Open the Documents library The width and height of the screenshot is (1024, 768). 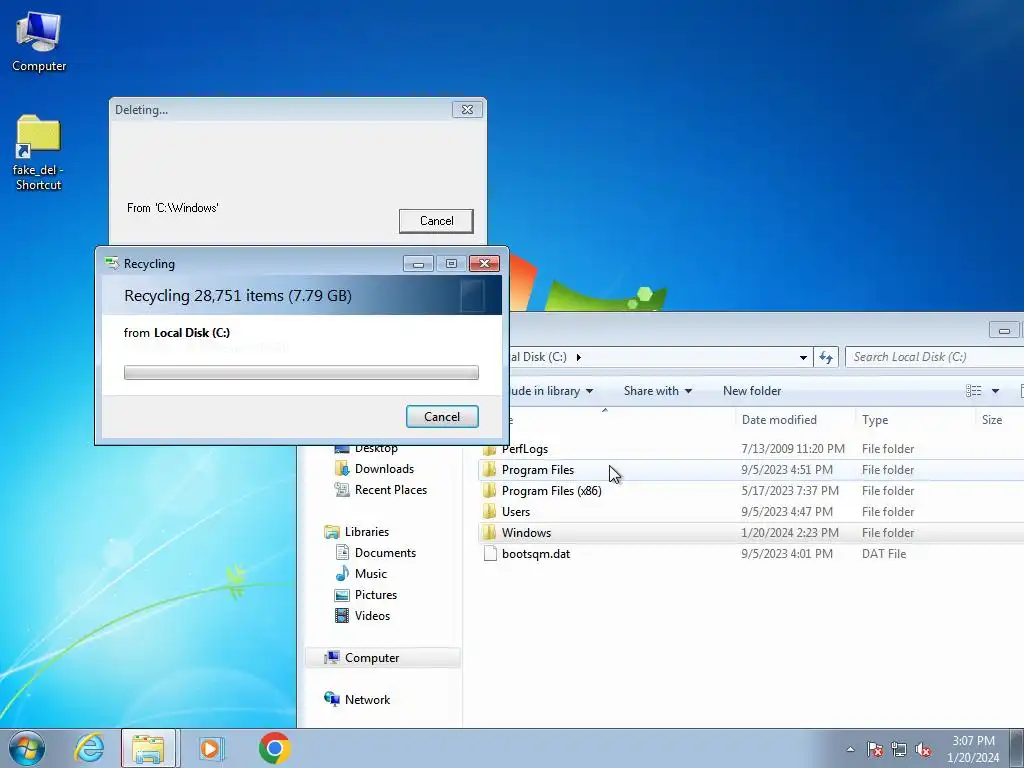[x=385, y=553]
